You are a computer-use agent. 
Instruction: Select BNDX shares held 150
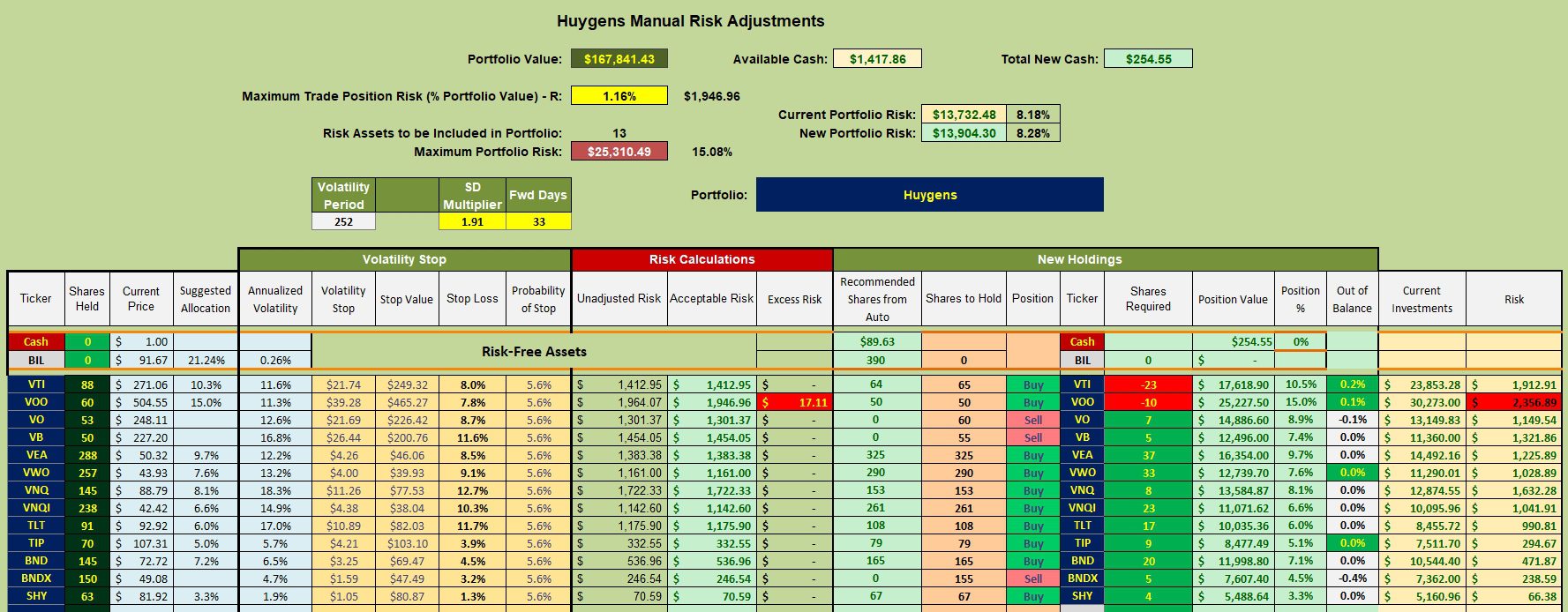click(x=87, y=578)
